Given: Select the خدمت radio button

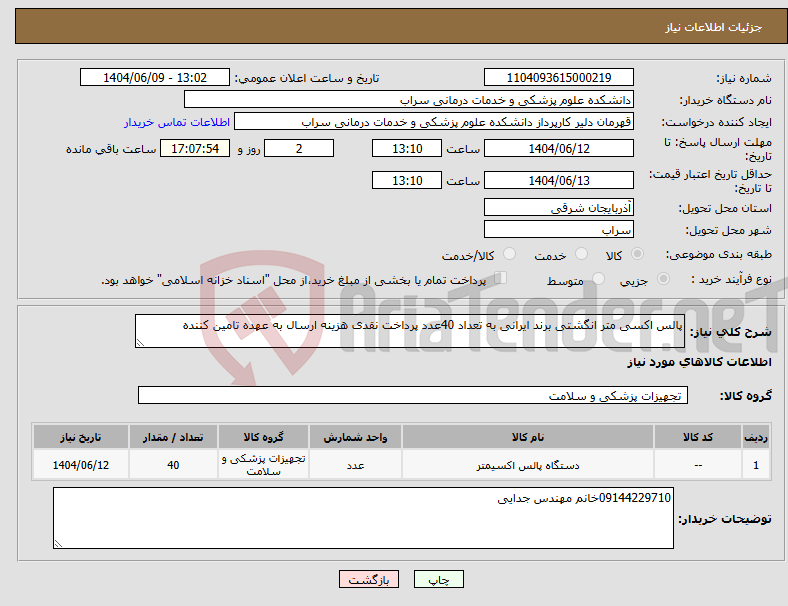Looking at the screenshot, I should 581,254.
